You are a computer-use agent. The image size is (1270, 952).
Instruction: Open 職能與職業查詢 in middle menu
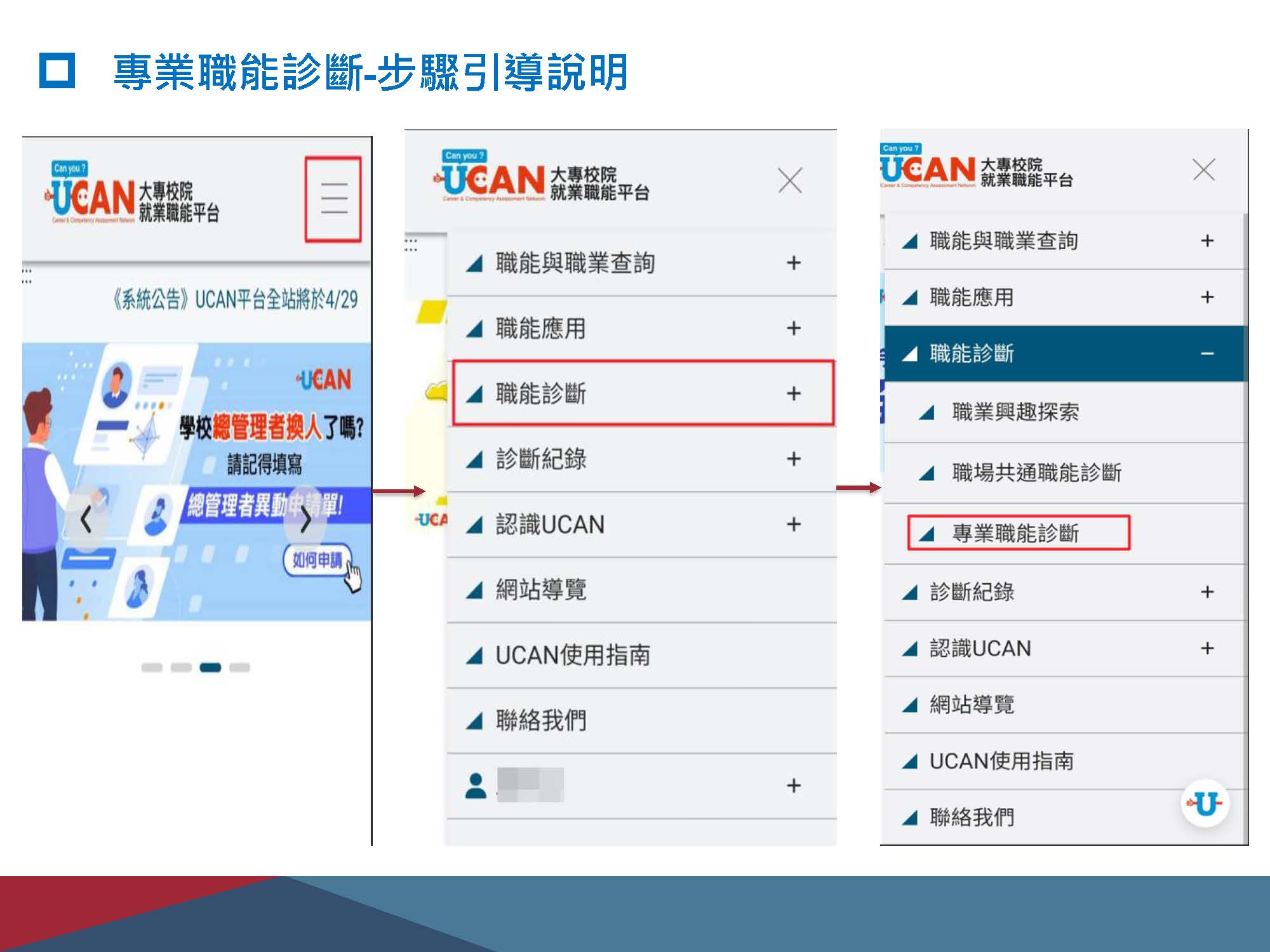(575, 263)
